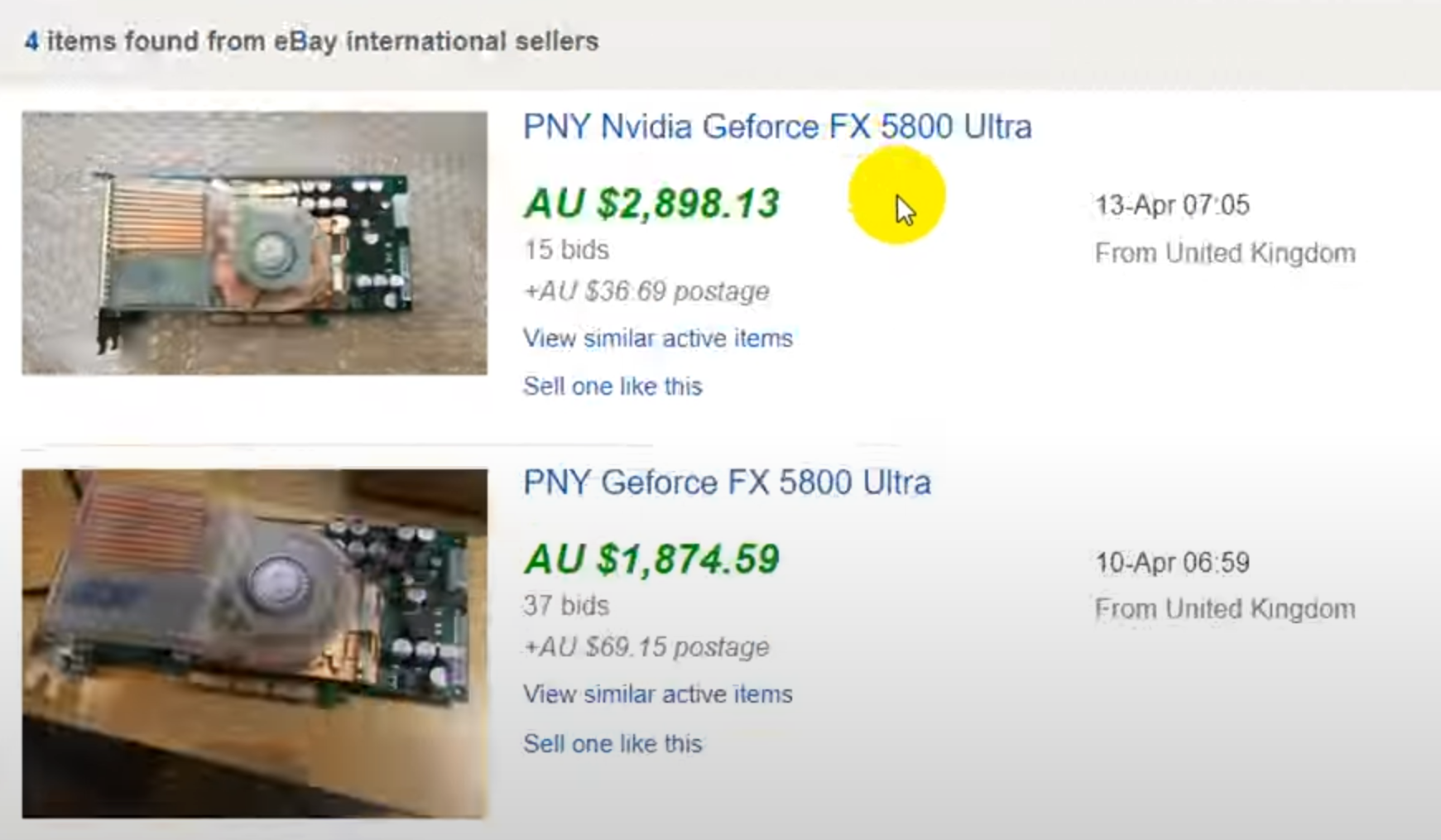Viewport: 1441px width, 840px height.
Task: Click the 13-Apr 07:05 end date
Action: [1172, 205]
